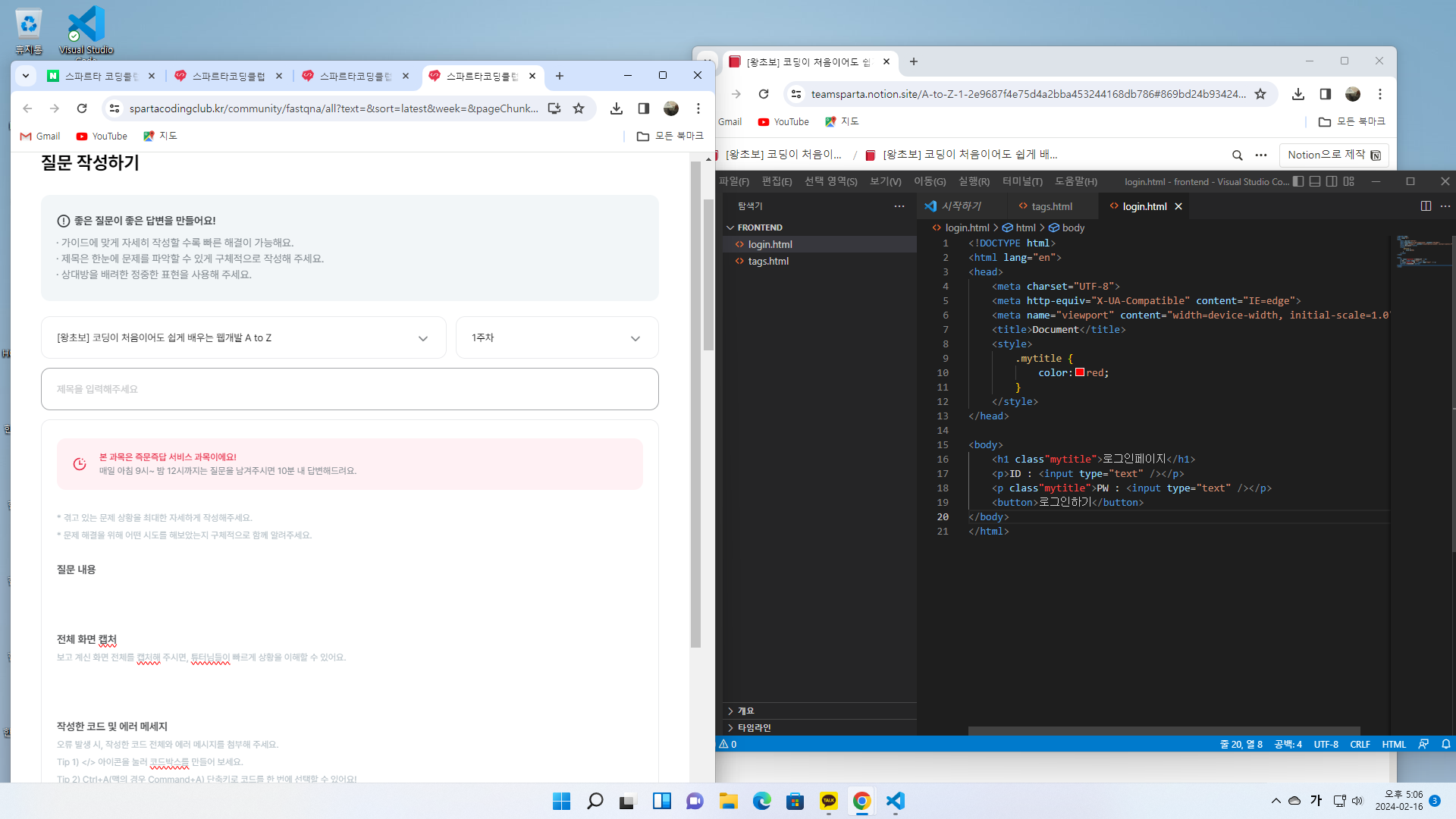The height and width of the screenshot is (819, 1456).
Task: Show hidden icons in the system tray
Action: [x=1276, y=801]
